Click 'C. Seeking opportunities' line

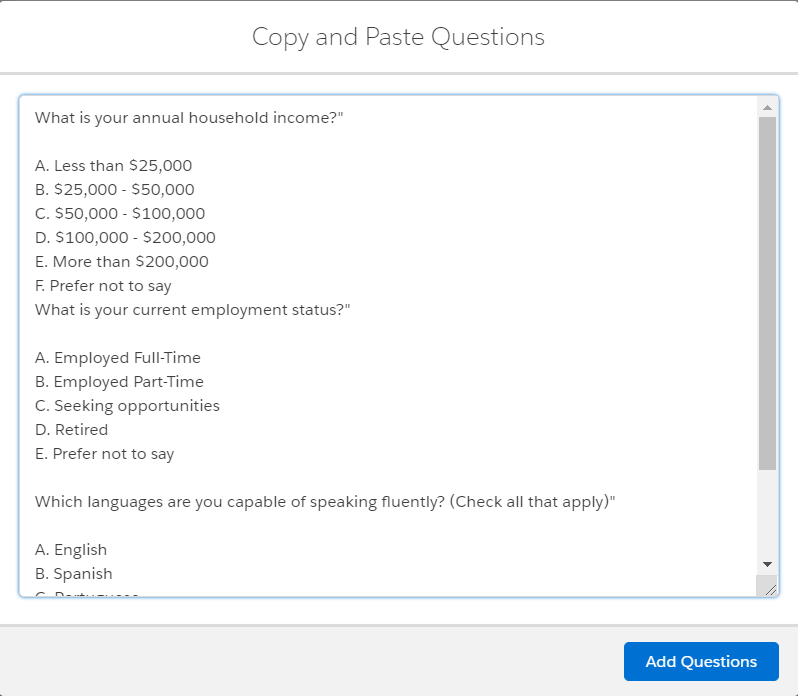(127, 406)
